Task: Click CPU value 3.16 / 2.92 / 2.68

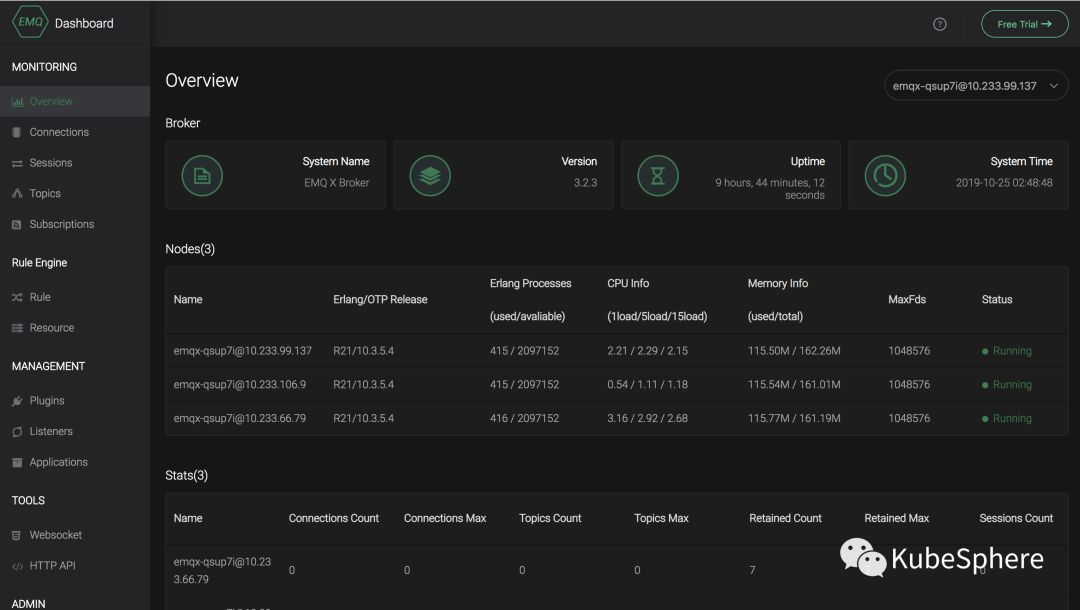Action: tap(647, 419)
